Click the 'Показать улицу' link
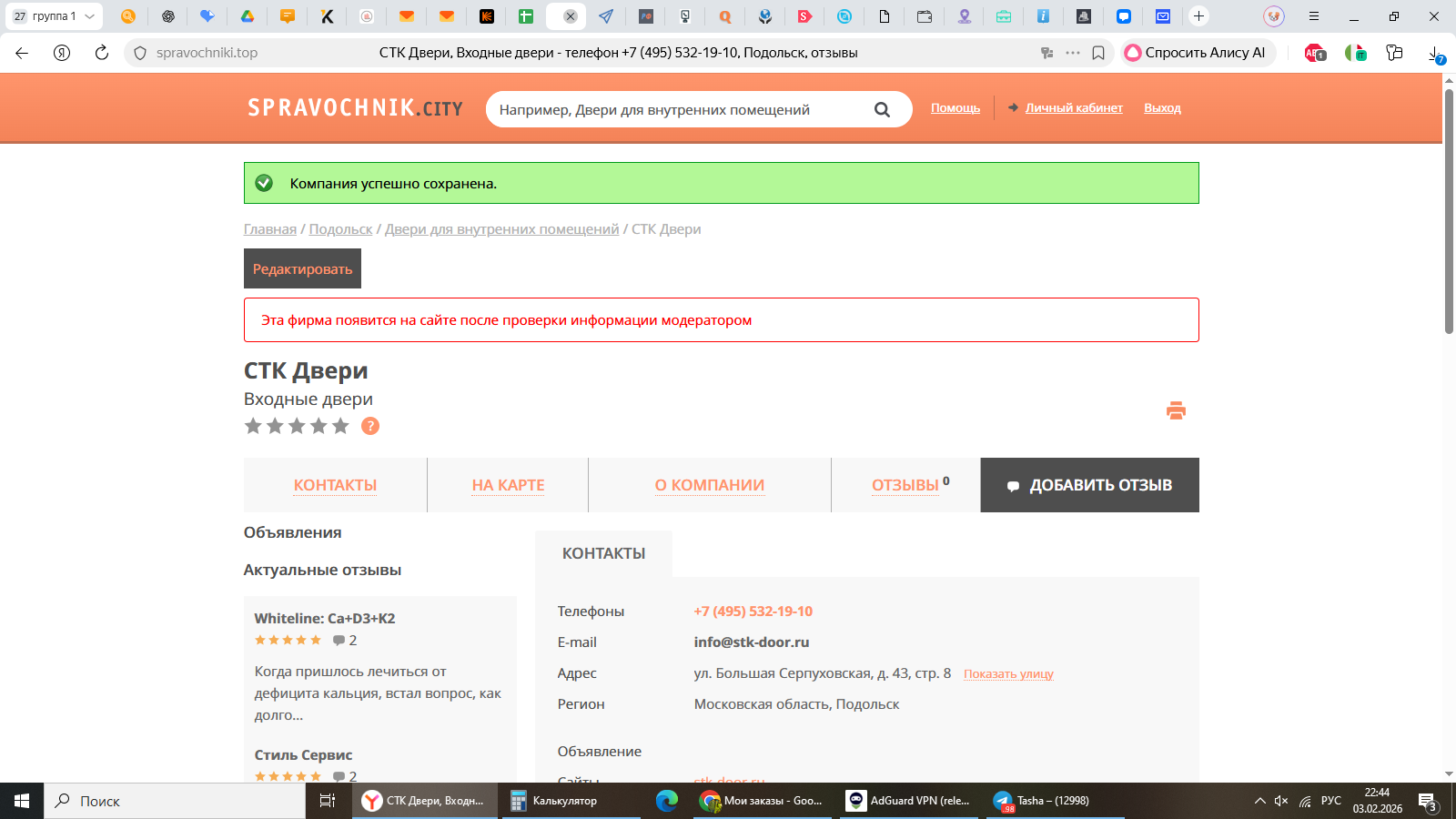Screen dimensions: 1456x819 coord(1008,674)
